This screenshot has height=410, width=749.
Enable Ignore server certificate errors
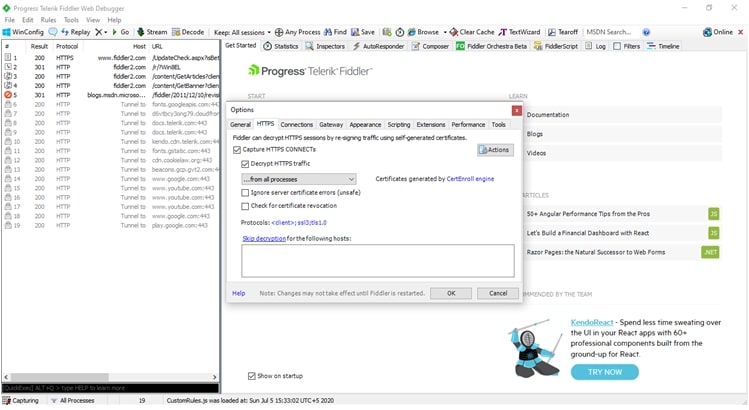pyautogui.click(x=245, y=193)
